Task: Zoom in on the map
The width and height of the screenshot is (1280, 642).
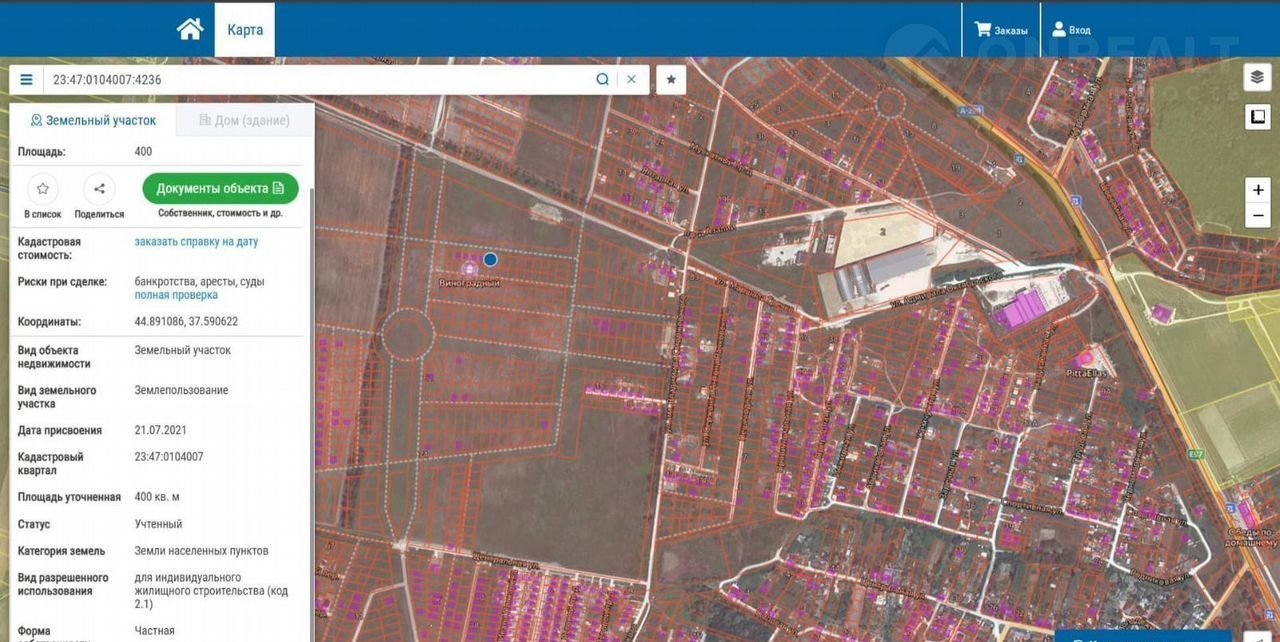Action: tap(1257, 190)
